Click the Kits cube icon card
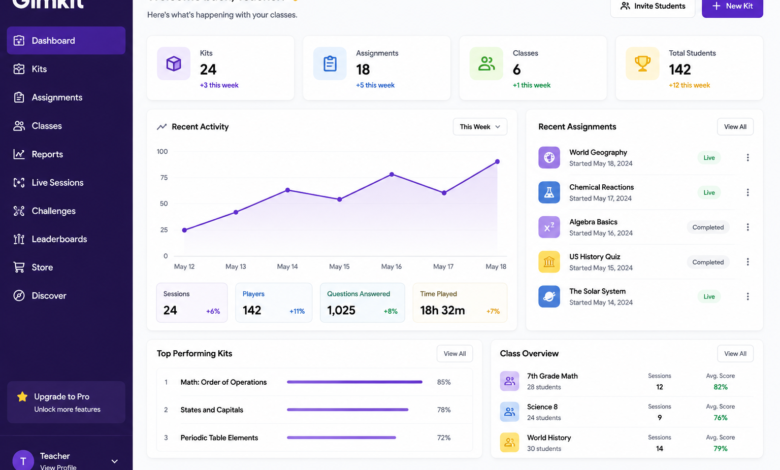Viewport: 780px width, 470px height. tap(174, 64)
